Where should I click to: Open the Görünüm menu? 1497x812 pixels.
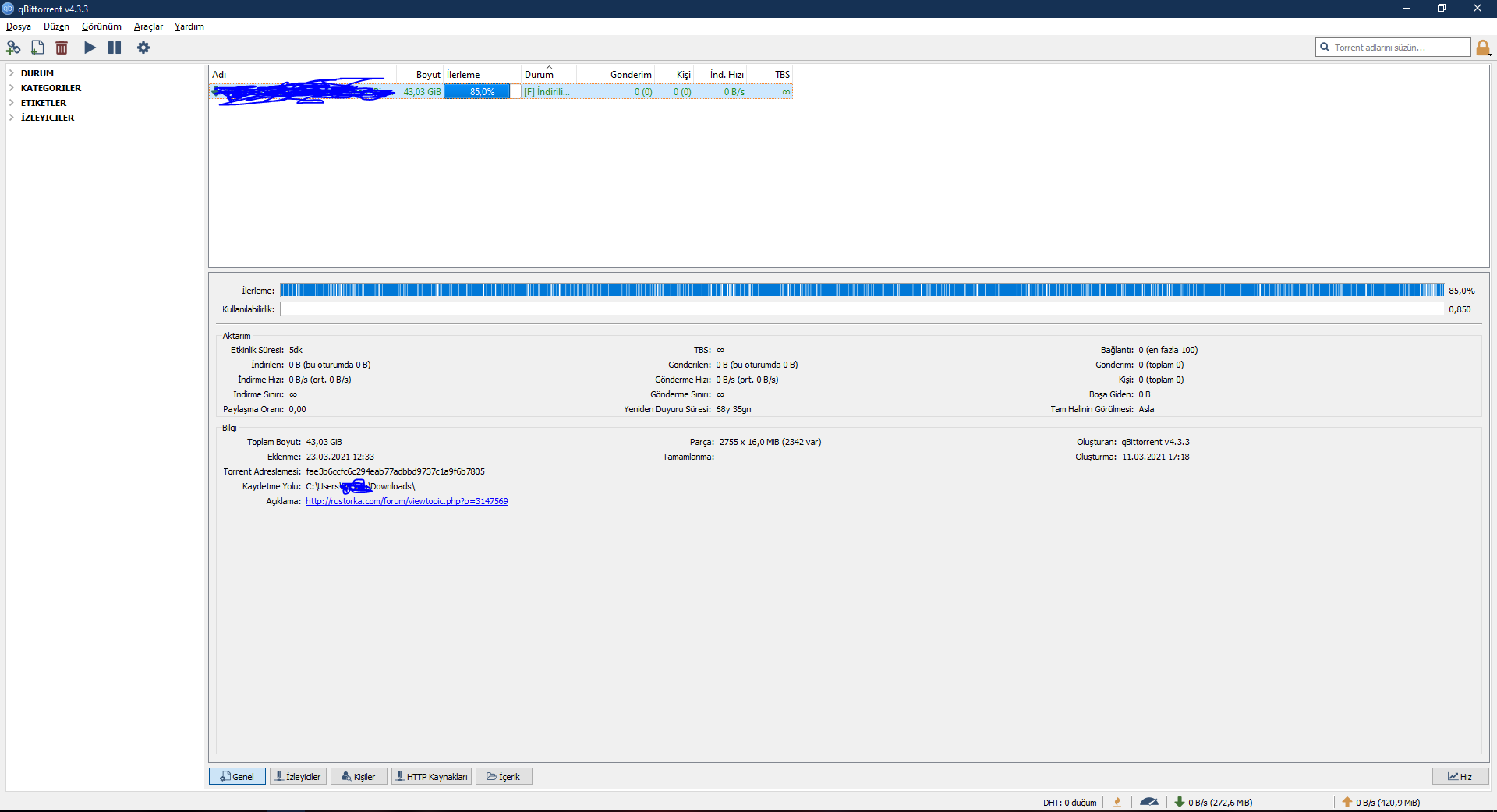coord(101,26)
